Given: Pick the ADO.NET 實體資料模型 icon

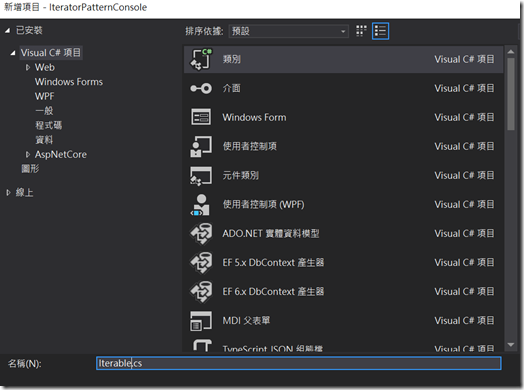Looking at the screenshot, I should click(201, 234).
